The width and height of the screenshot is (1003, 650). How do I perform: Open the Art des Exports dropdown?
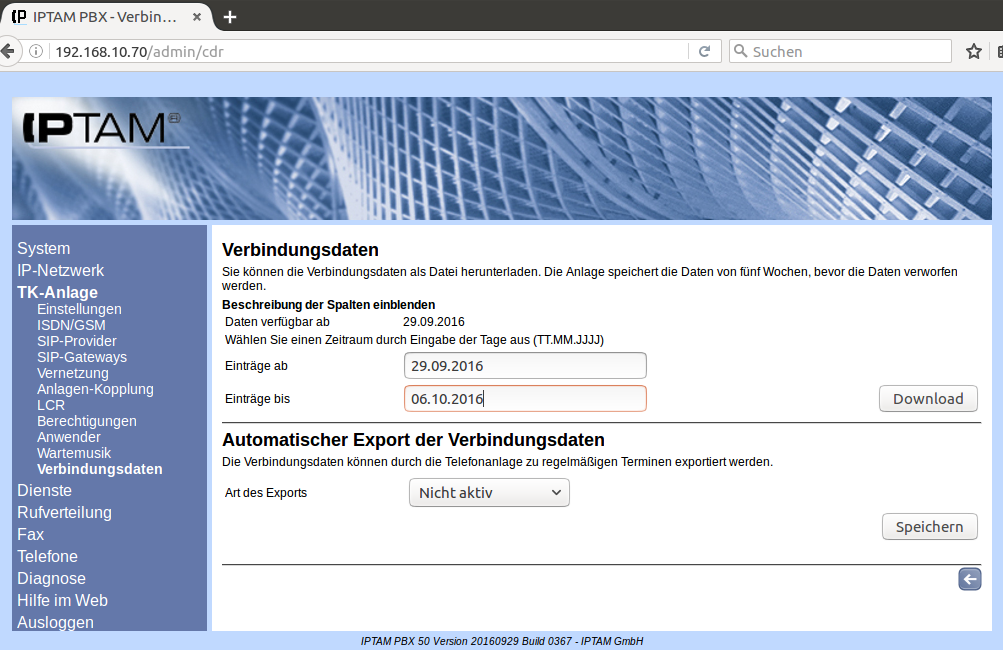point(489,492)
